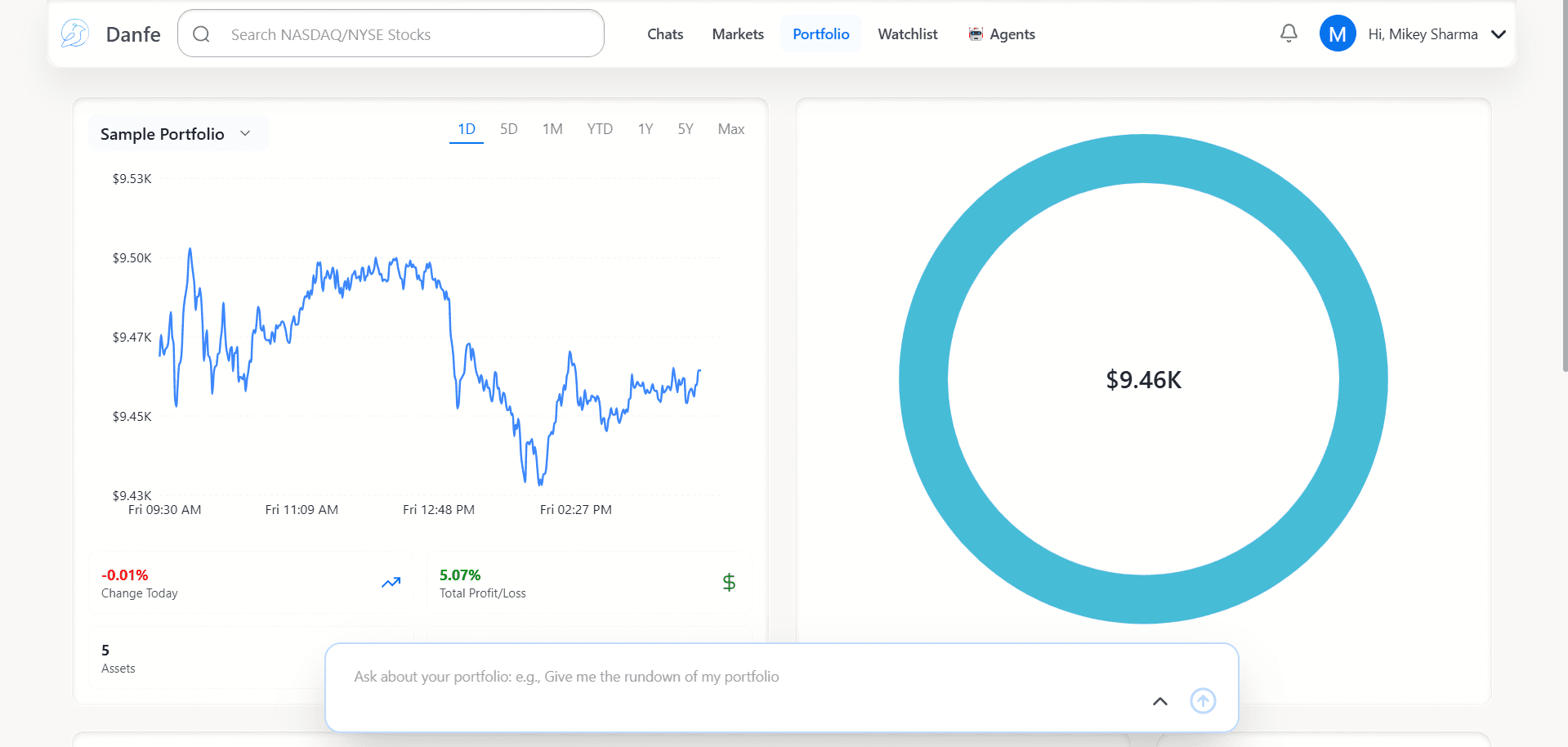
Task: Click the search magnifier icon
Action: 202,34
